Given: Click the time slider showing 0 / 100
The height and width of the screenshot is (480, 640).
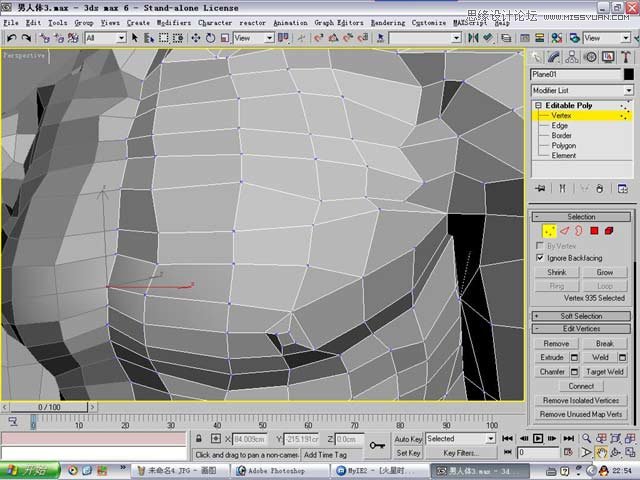Looking at the screenshot, I should tap(49, 407).
